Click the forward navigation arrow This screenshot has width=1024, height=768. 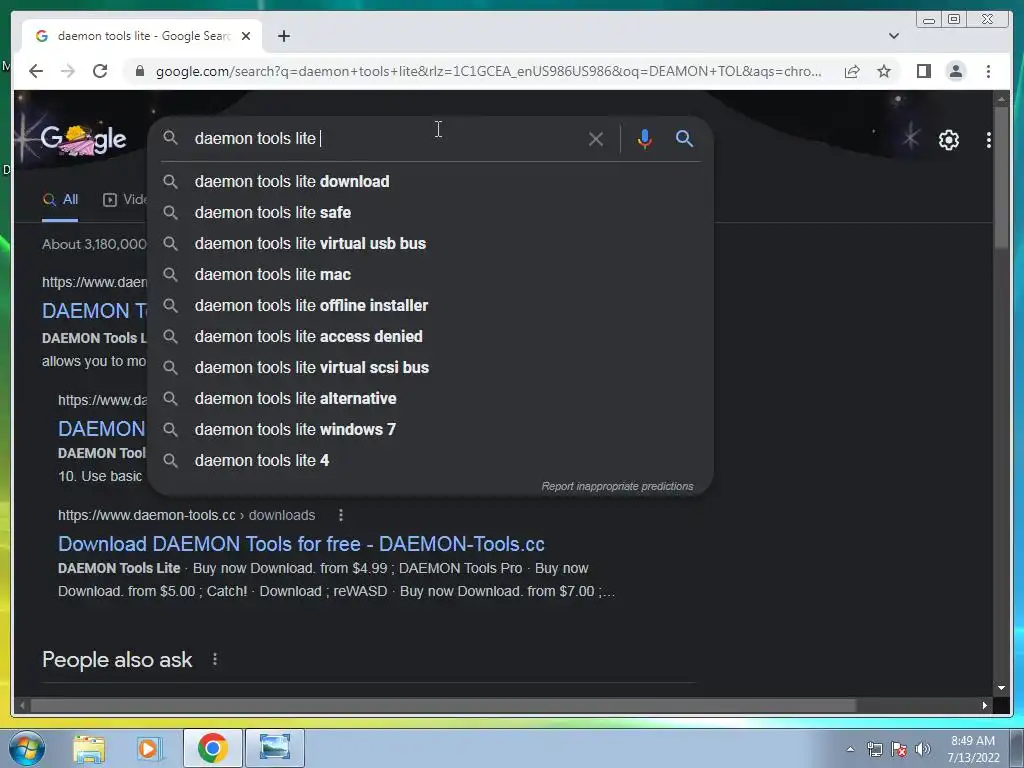pos(68,71)
